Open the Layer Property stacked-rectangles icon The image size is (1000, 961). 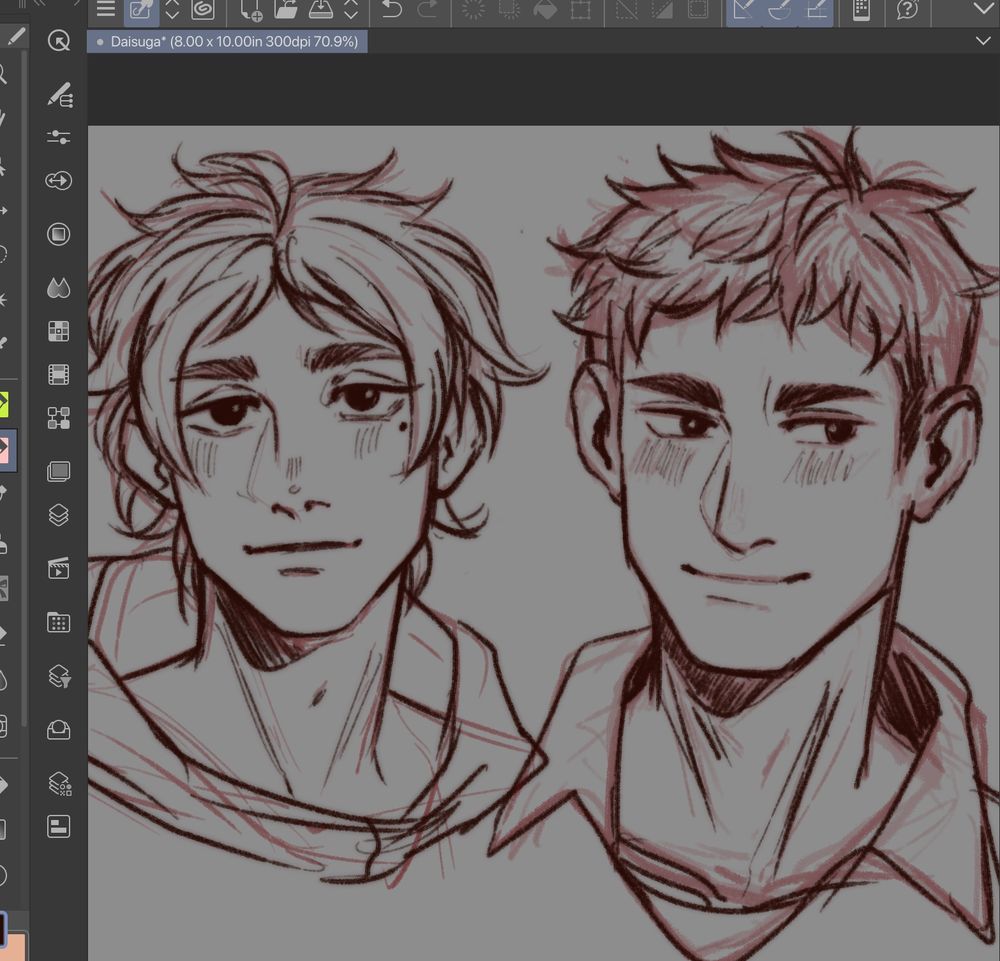tap(59, 471)
